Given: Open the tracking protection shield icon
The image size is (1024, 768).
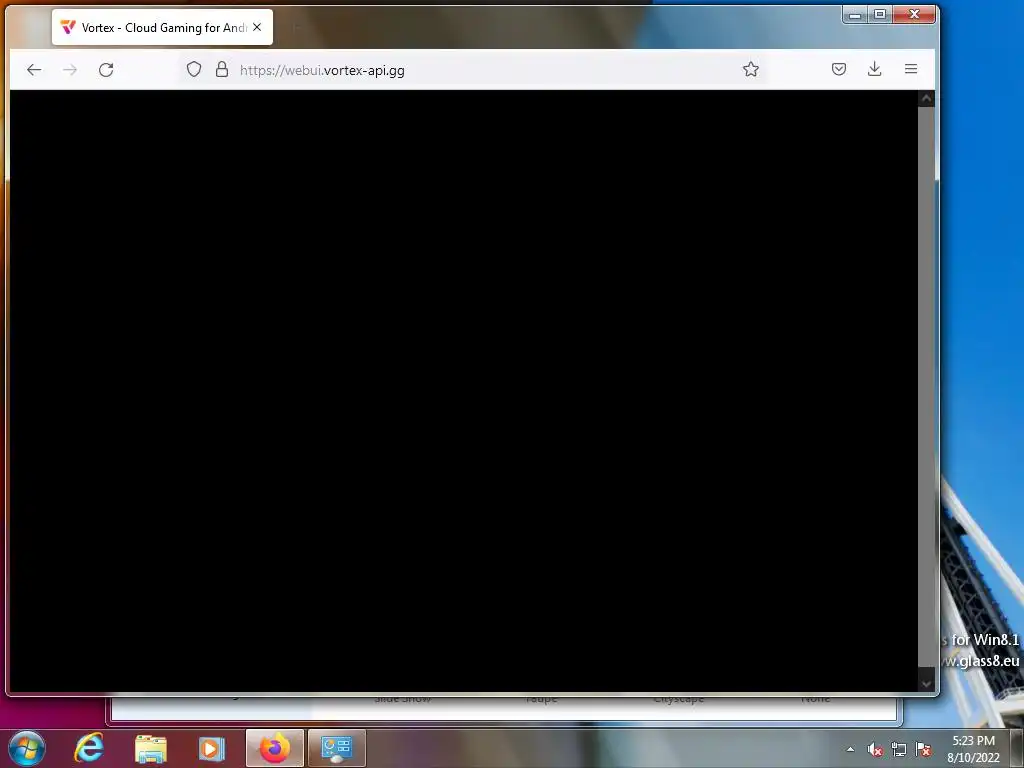Looking at the screenshot, I should 194,69.
